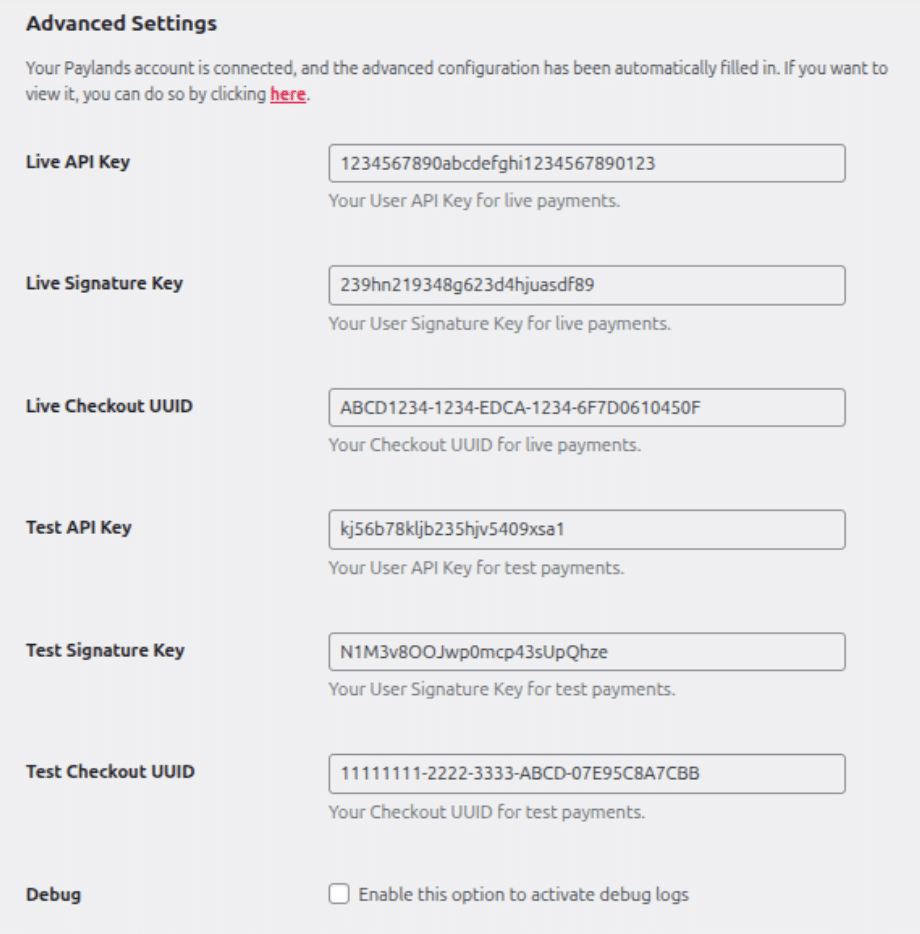Click "Your User Signature Key for test payments" hint

pos(501,690)
